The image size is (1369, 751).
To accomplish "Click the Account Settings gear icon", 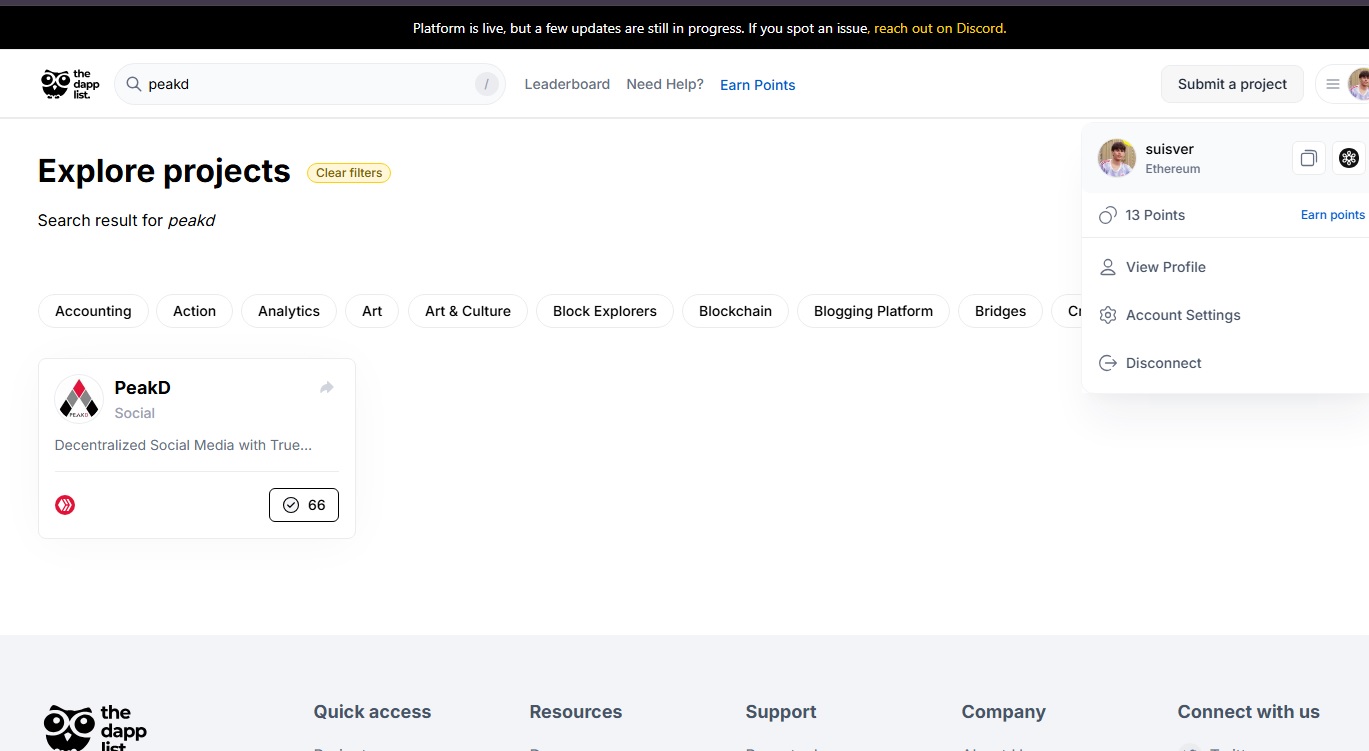I will pyautogui.click(x=1107, y=315).
